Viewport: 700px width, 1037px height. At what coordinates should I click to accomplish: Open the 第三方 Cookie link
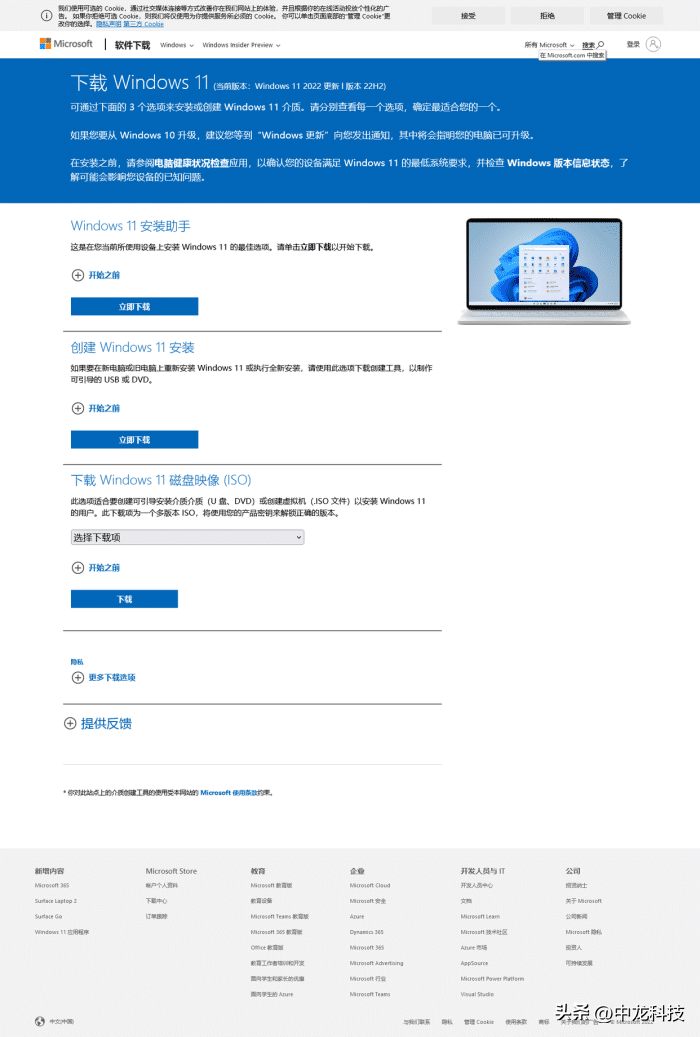coord(144,24)
